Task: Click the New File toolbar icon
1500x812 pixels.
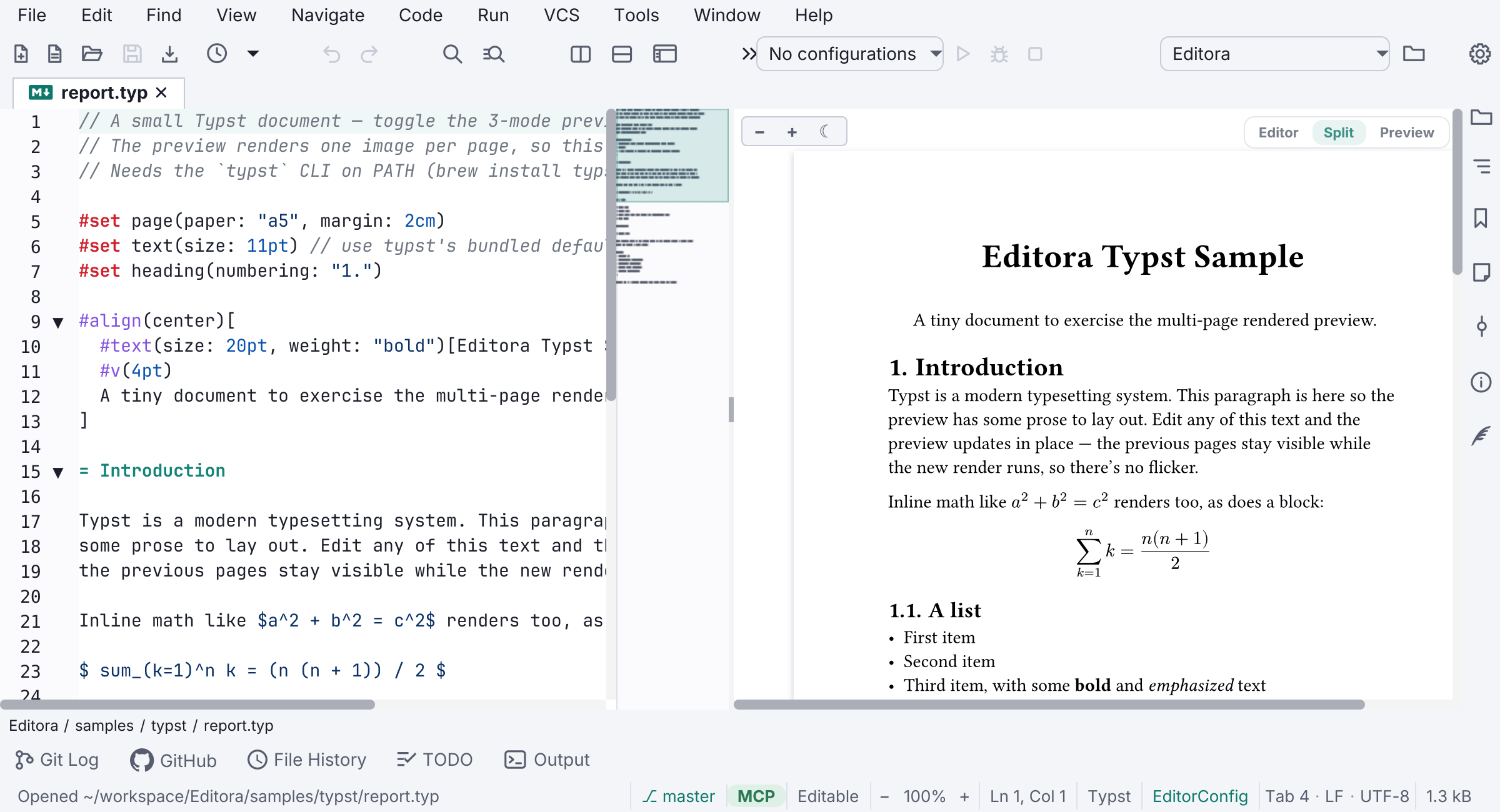Action: point(21,54)
